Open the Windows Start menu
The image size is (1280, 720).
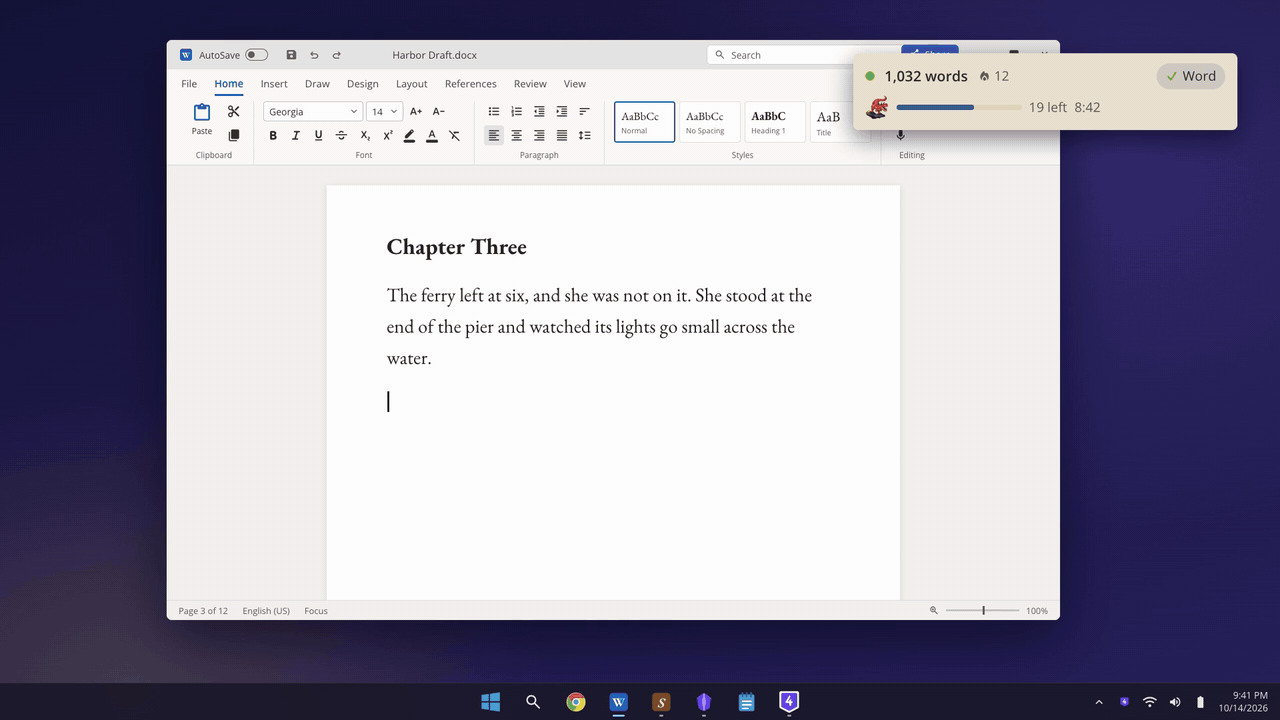[x=490, y=702]
